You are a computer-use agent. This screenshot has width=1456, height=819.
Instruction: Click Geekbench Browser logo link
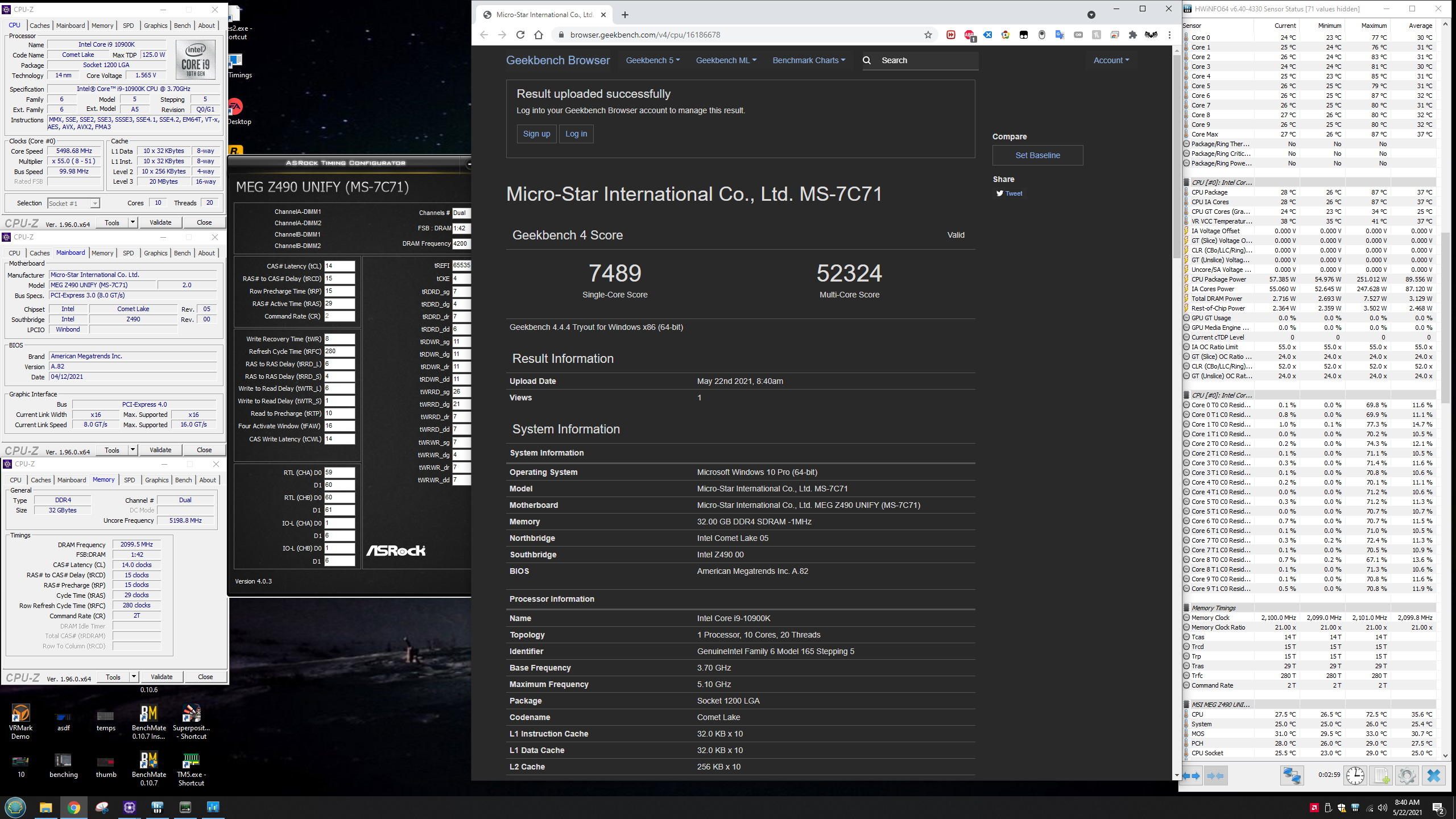coord(558,60)
